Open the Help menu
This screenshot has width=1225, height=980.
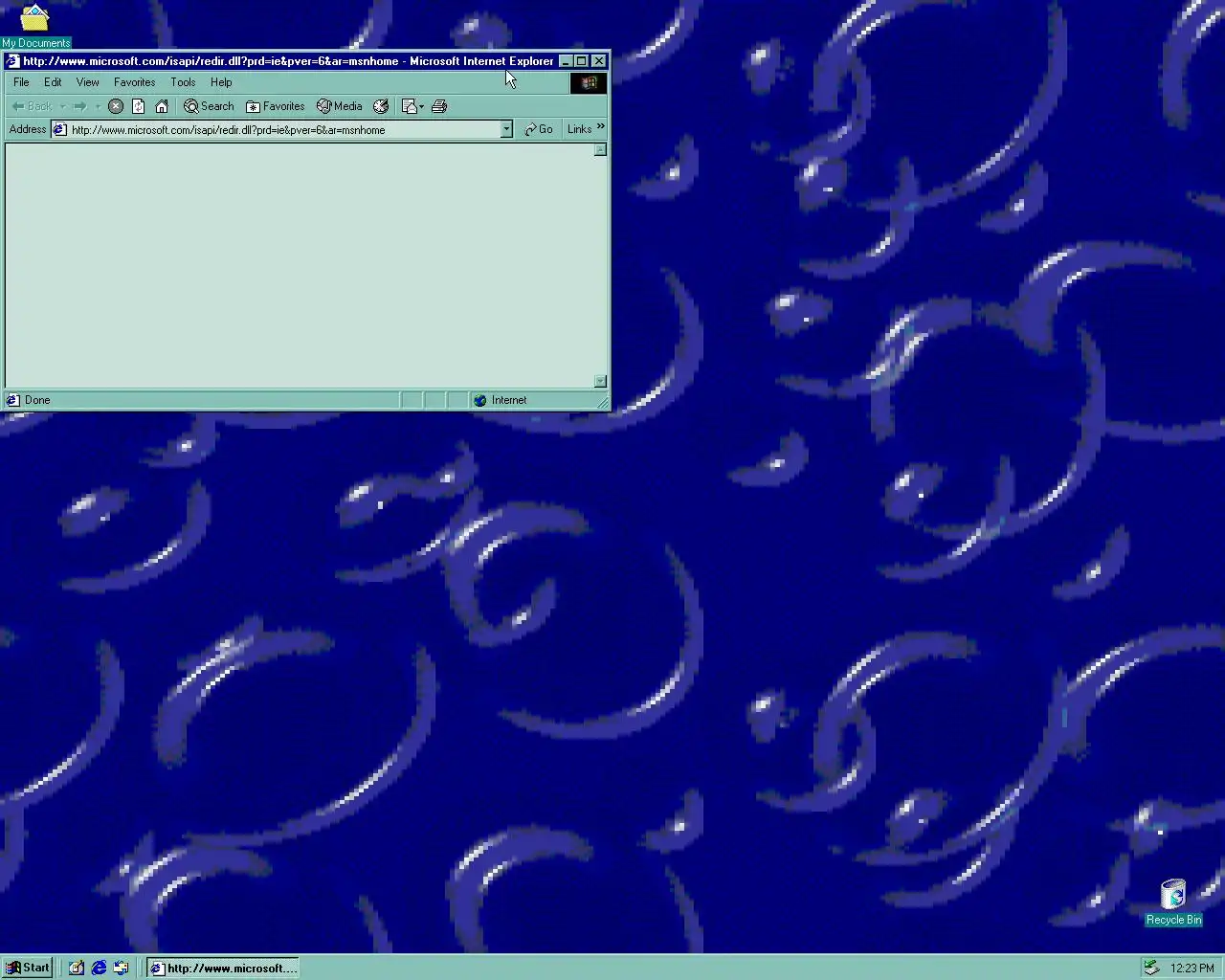click(221, 82)
